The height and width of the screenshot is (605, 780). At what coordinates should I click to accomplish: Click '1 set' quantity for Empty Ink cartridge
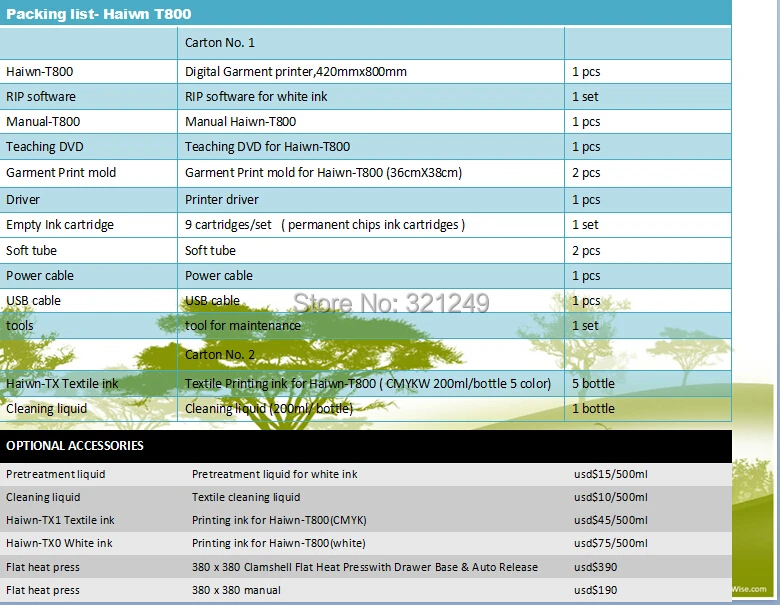585,225
